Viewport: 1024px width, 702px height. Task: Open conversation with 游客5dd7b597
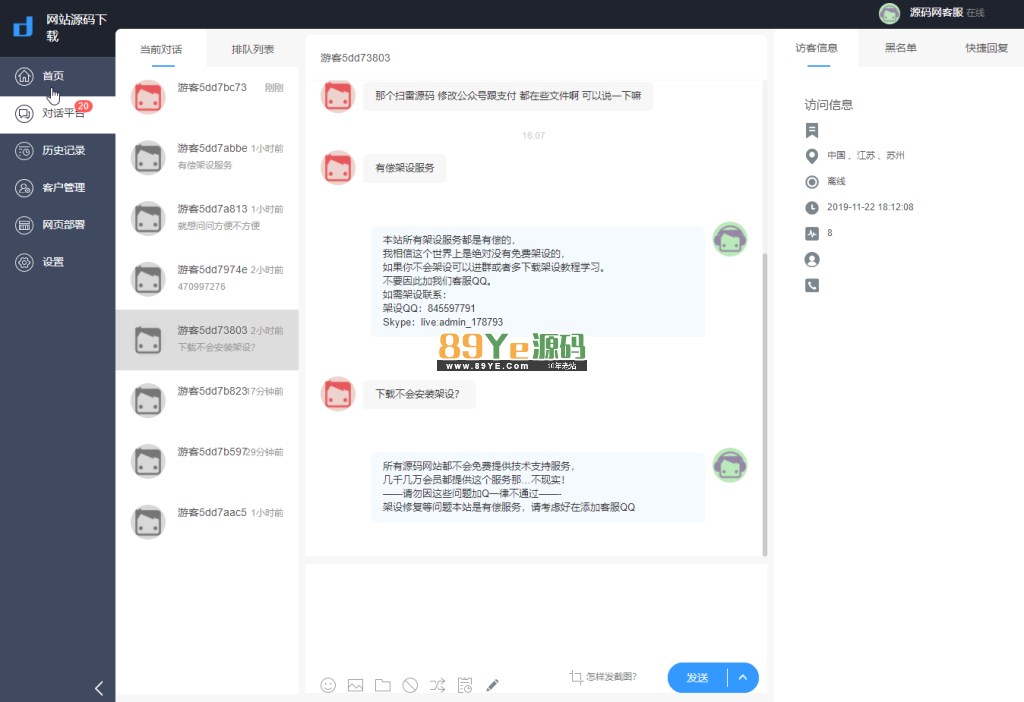coord(207,461)
